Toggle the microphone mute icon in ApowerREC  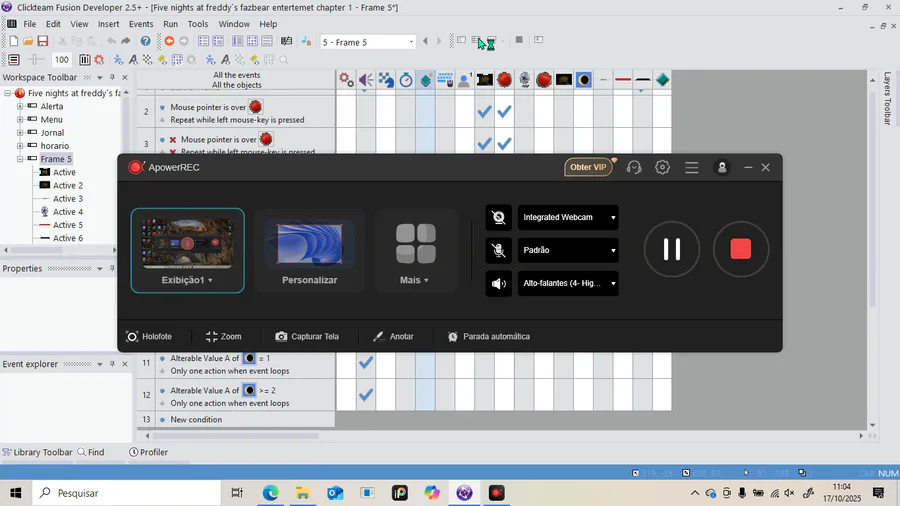(x=498, y=250)
